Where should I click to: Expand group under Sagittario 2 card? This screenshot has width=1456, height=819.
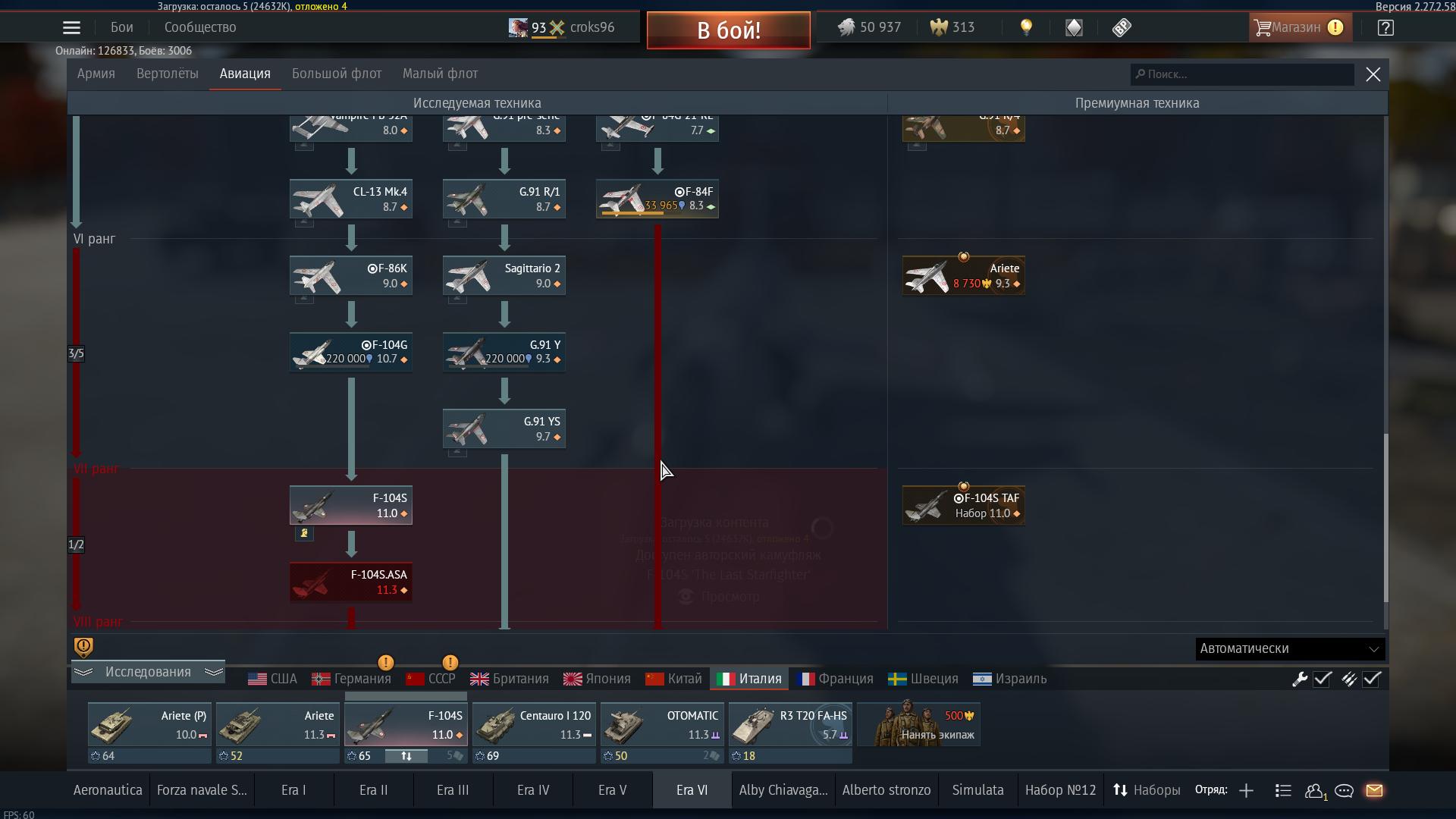[x=457, y=299]
